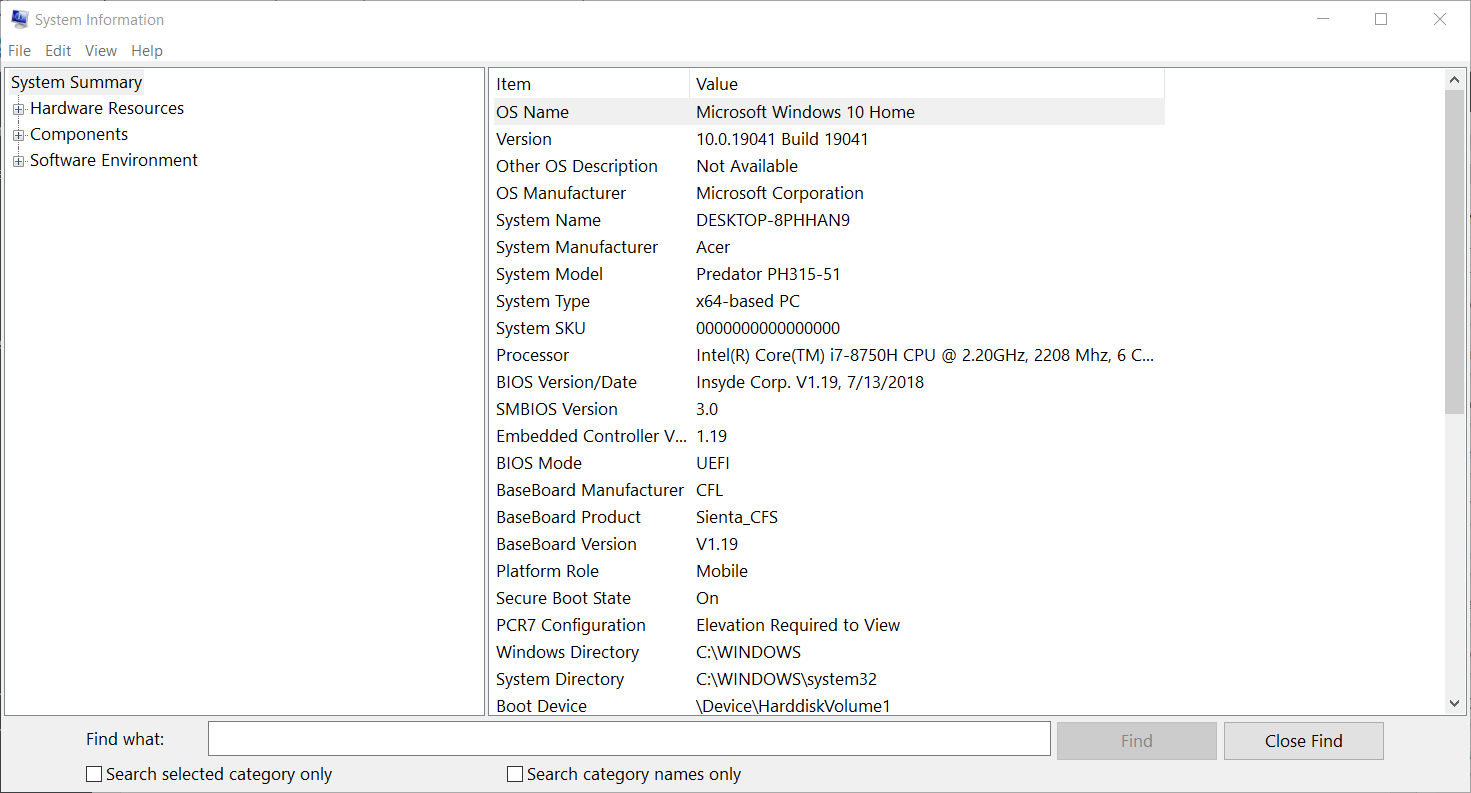Expand the Software Environment tree node
This screenshot has height=793, width=1471.
click(18, 160)
